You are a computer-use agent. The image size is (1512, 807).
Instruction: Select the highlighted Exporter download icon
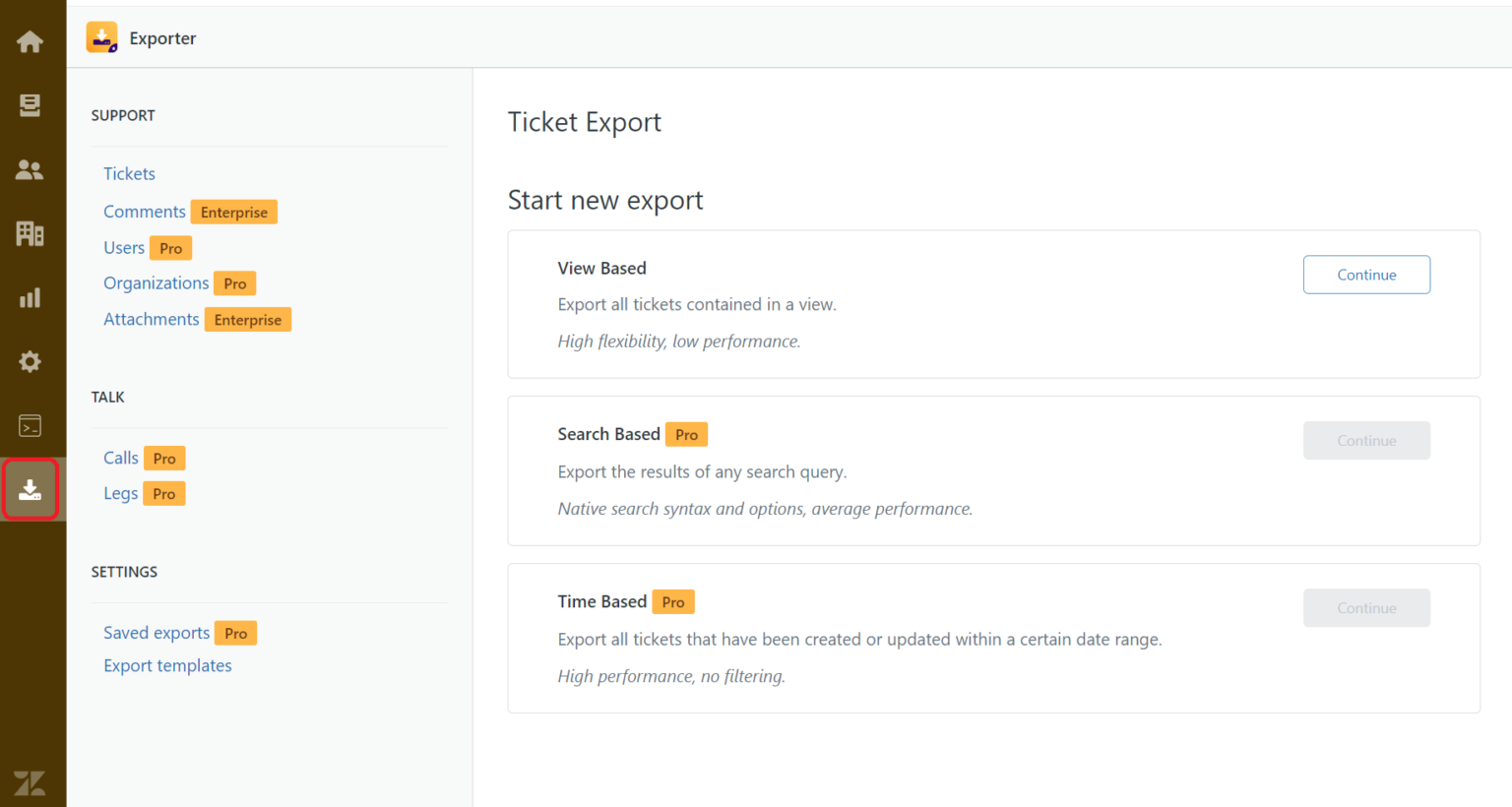[30, 488]
